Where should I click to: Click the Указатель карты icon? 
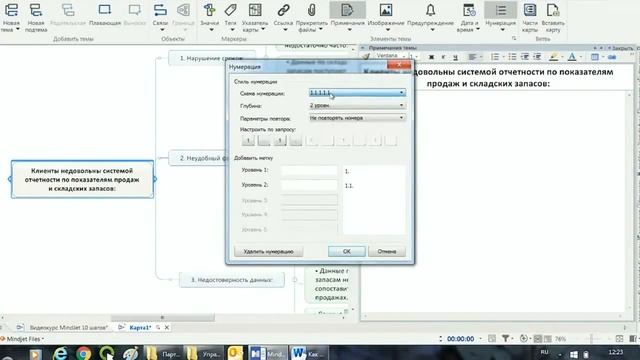(x=255, y=10)
